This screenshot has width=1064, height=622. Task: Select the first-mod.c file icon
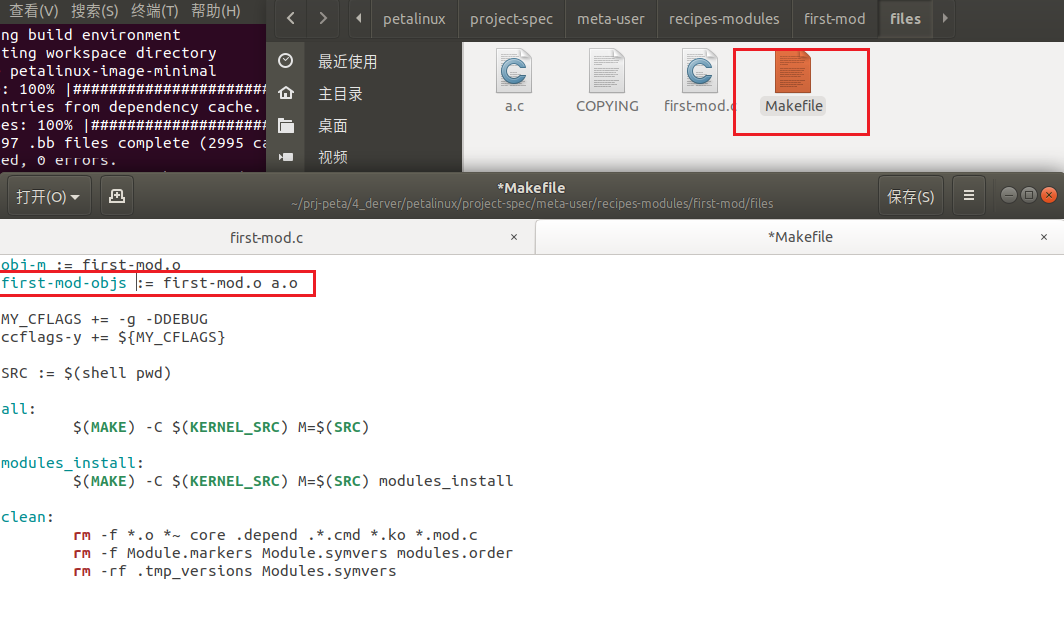[x=699, y=71]
